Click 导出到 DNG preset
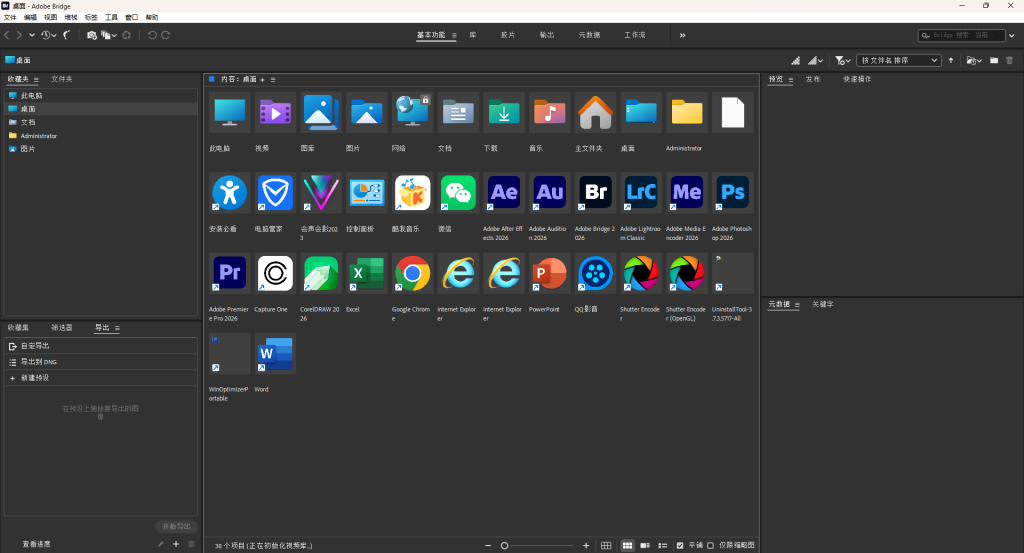 tap(101, 362)
